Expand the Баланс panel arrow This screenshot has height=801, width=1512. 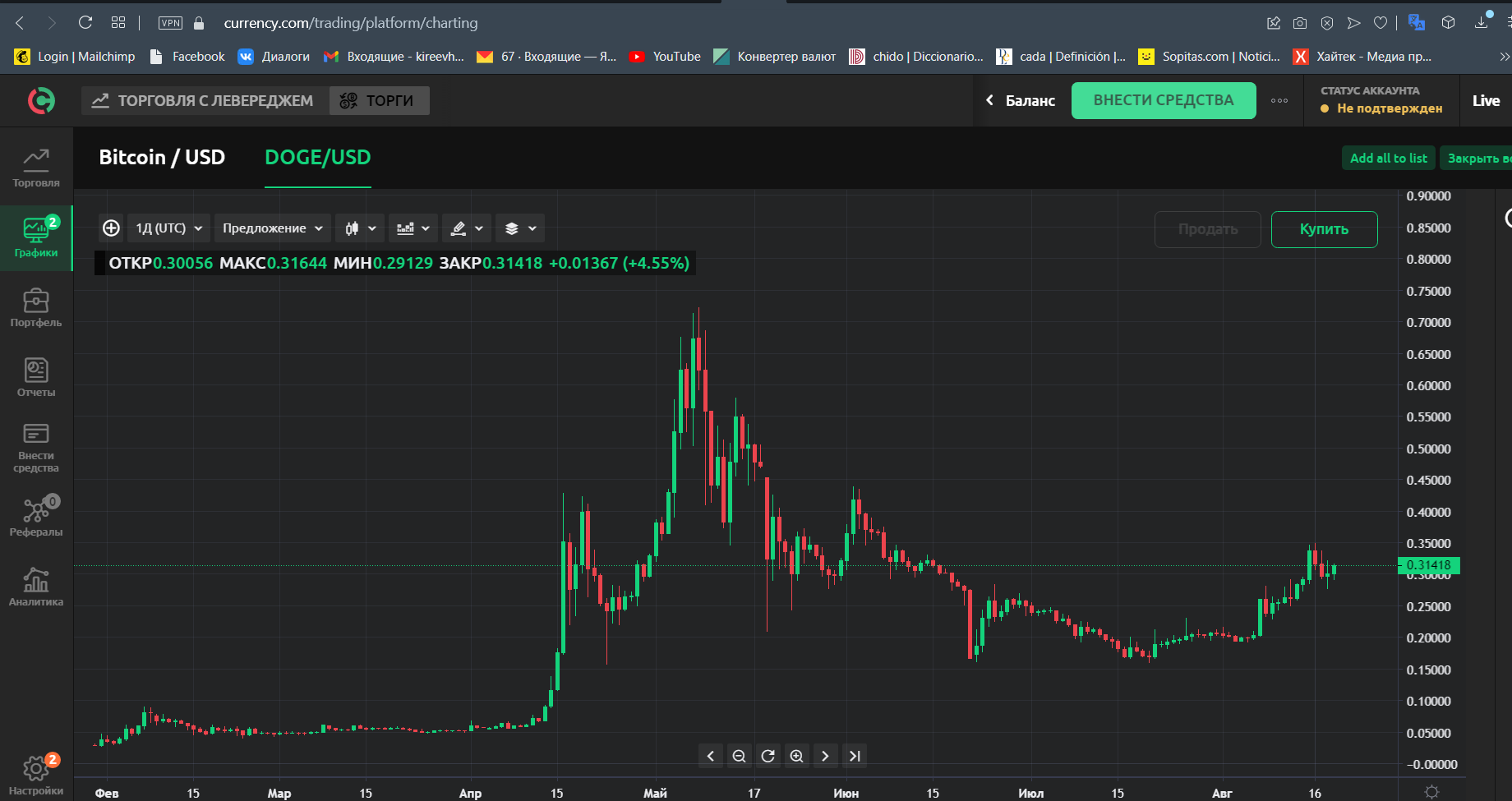click(990, 100)
